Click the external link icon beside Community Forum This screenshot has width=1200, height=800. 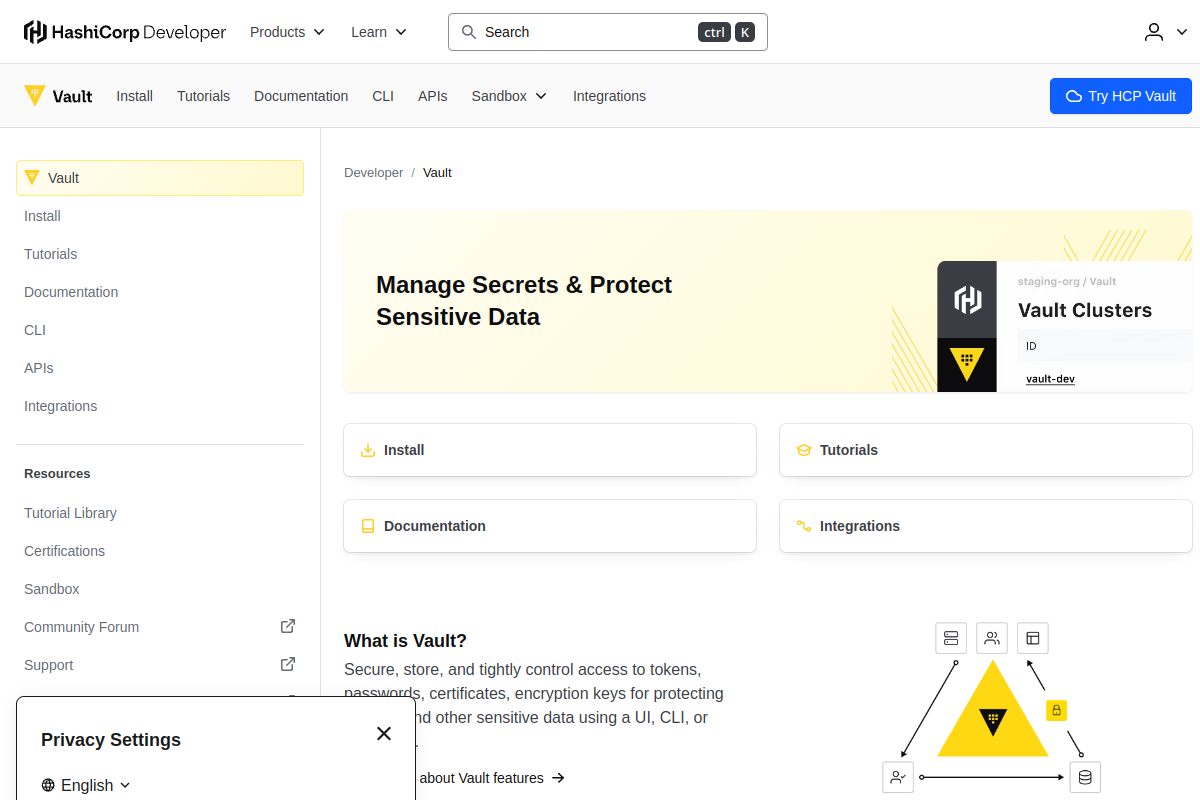[x=288, y=626]
